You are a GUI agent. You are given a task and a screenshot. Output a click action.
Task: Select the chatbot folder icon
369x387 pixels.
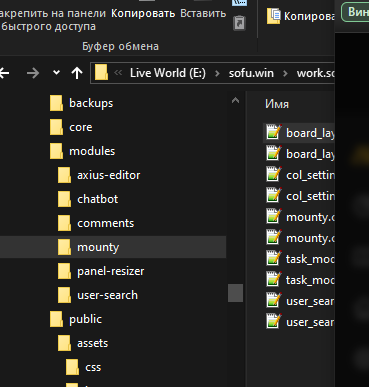coord(64,199)
